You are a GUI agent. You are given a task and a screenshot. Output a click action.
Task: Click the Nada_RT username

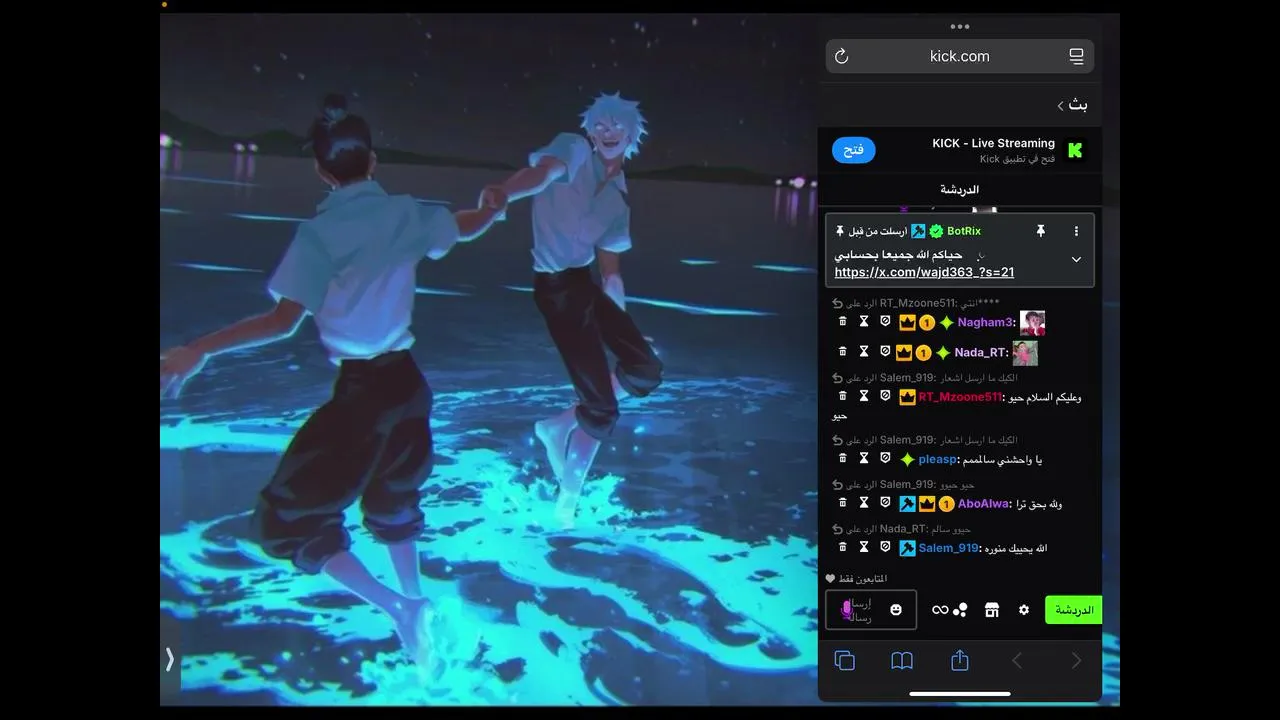pos(981,352)
